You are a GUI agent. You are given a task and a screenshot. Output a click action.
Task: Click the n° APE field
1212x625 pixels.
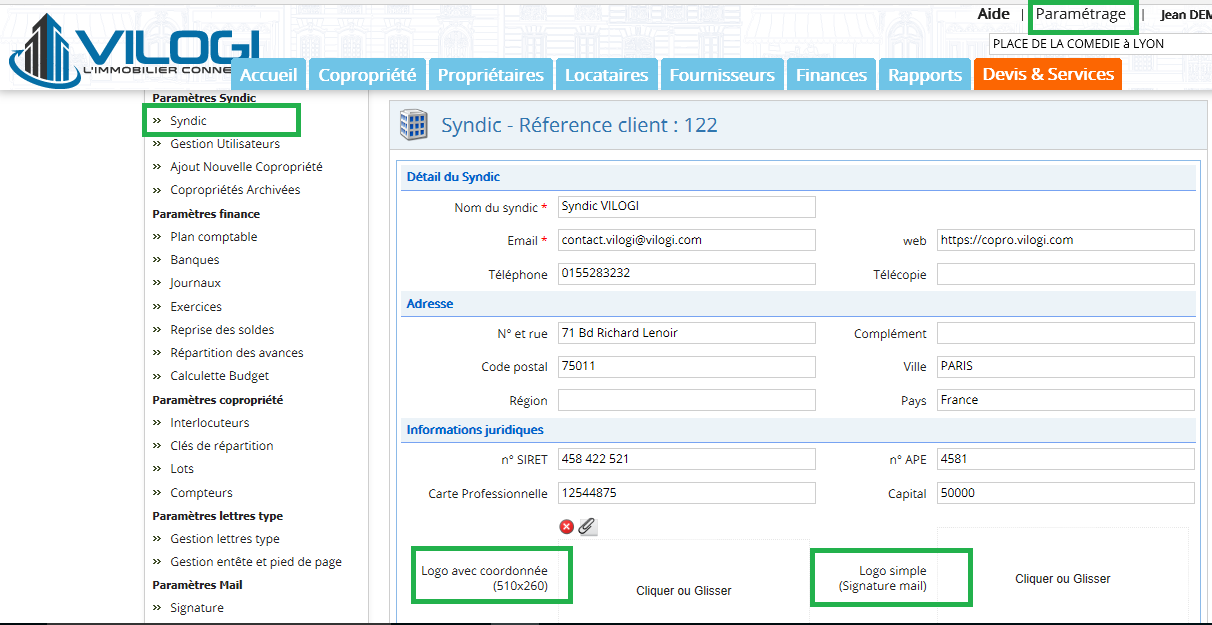1066,459
